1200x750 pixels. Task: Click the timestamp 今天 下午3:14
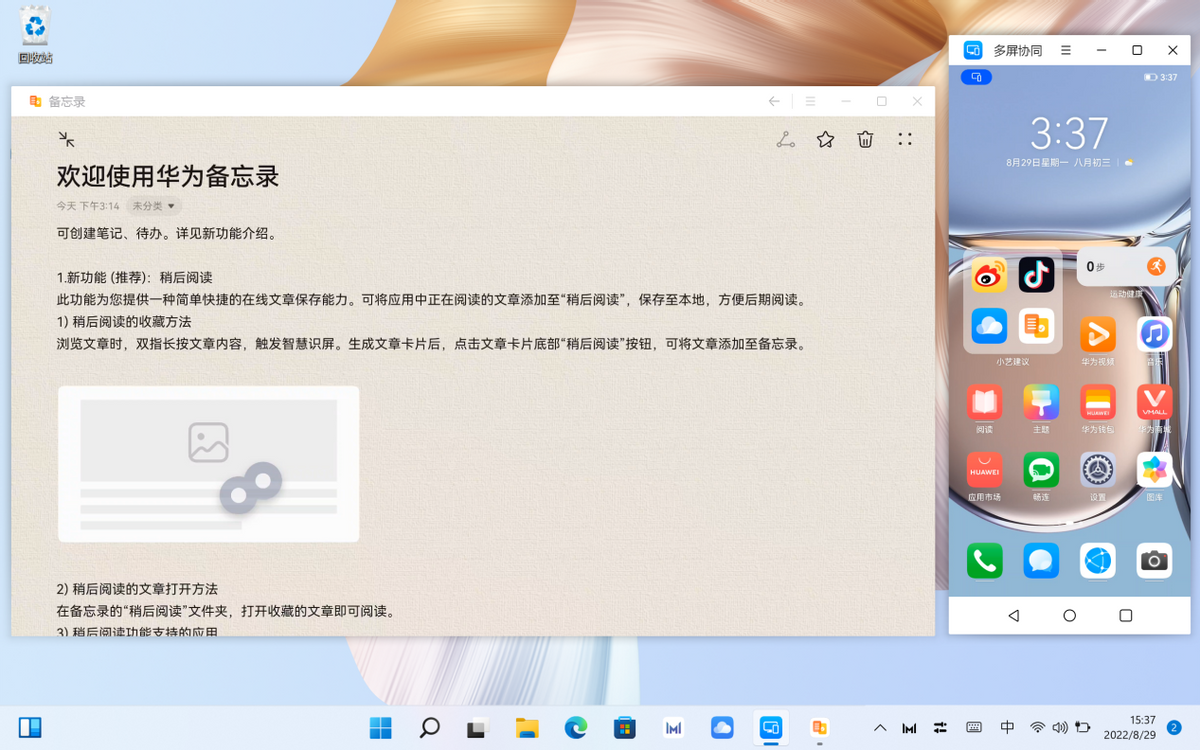88,206
